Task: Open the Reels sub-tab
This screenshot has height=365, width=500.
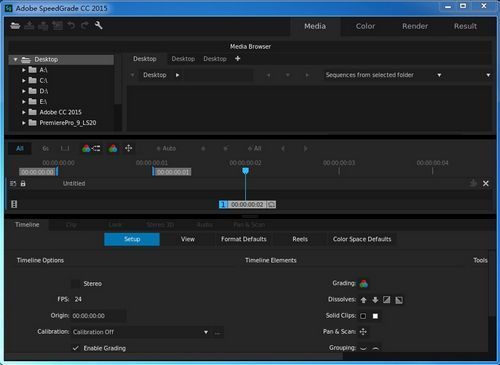Action: click(x=300, y=239)
